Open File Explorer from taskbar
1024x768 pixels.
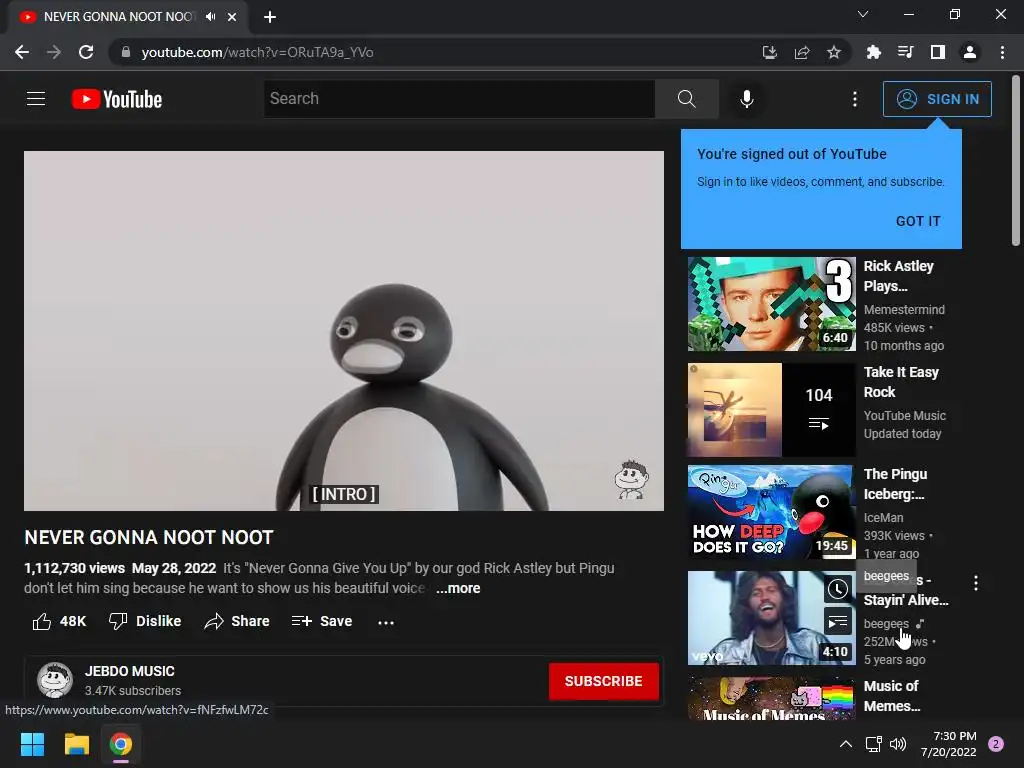click(76, 744)
